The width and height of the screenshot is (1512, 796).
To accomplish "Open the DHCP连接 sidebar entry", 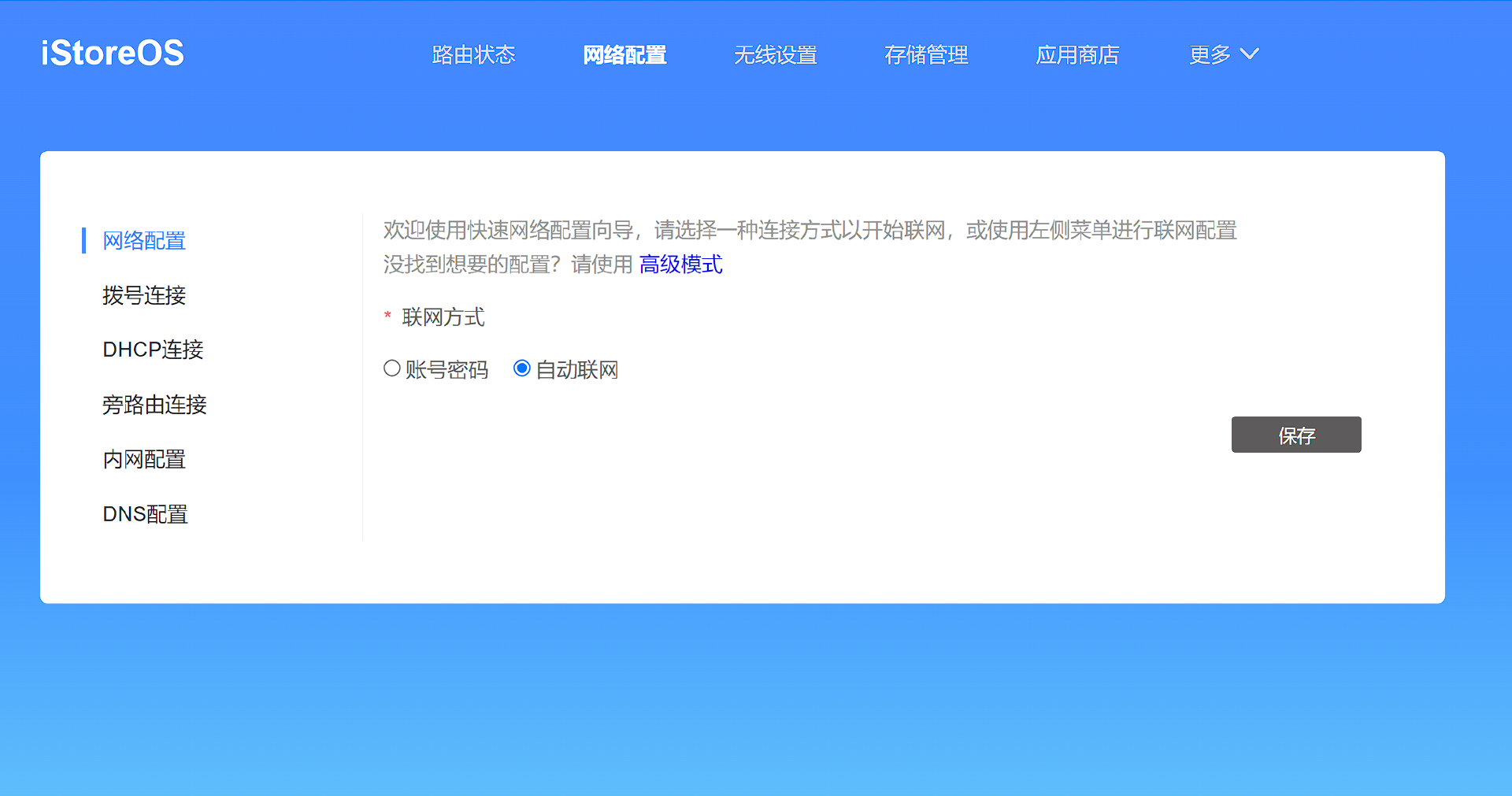I will coord(153,350).
